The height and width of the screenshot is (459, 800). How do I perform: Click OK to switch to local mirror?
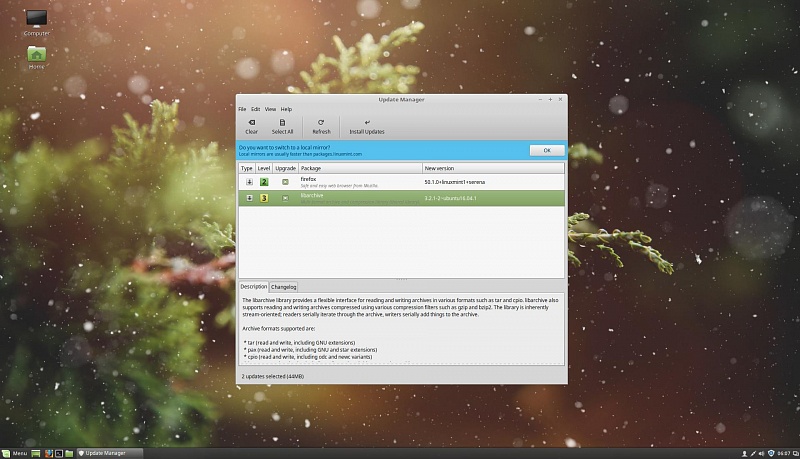pos(546,150)
